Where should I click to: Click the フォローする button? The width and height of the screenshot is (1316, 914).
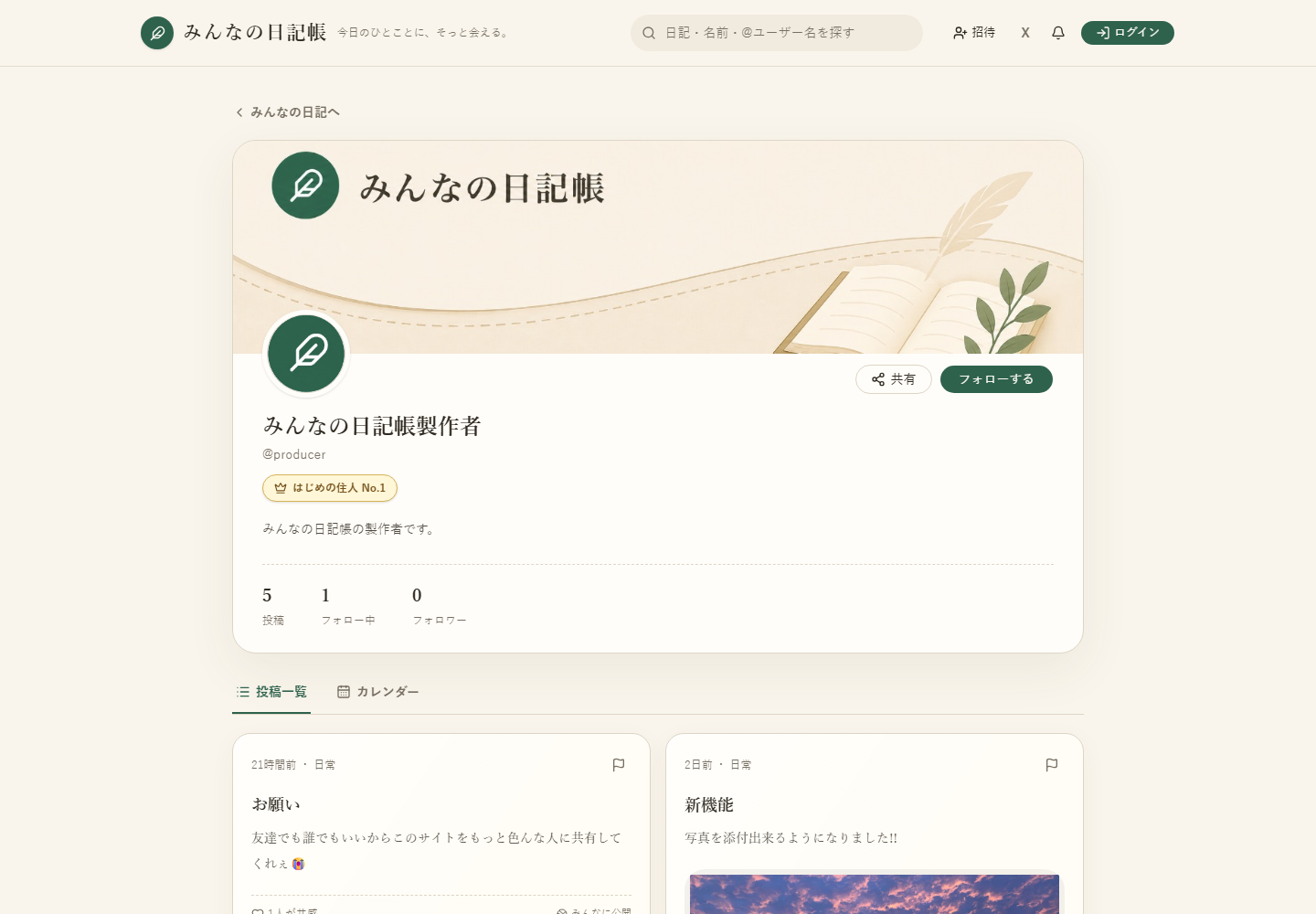coord(996,379)
